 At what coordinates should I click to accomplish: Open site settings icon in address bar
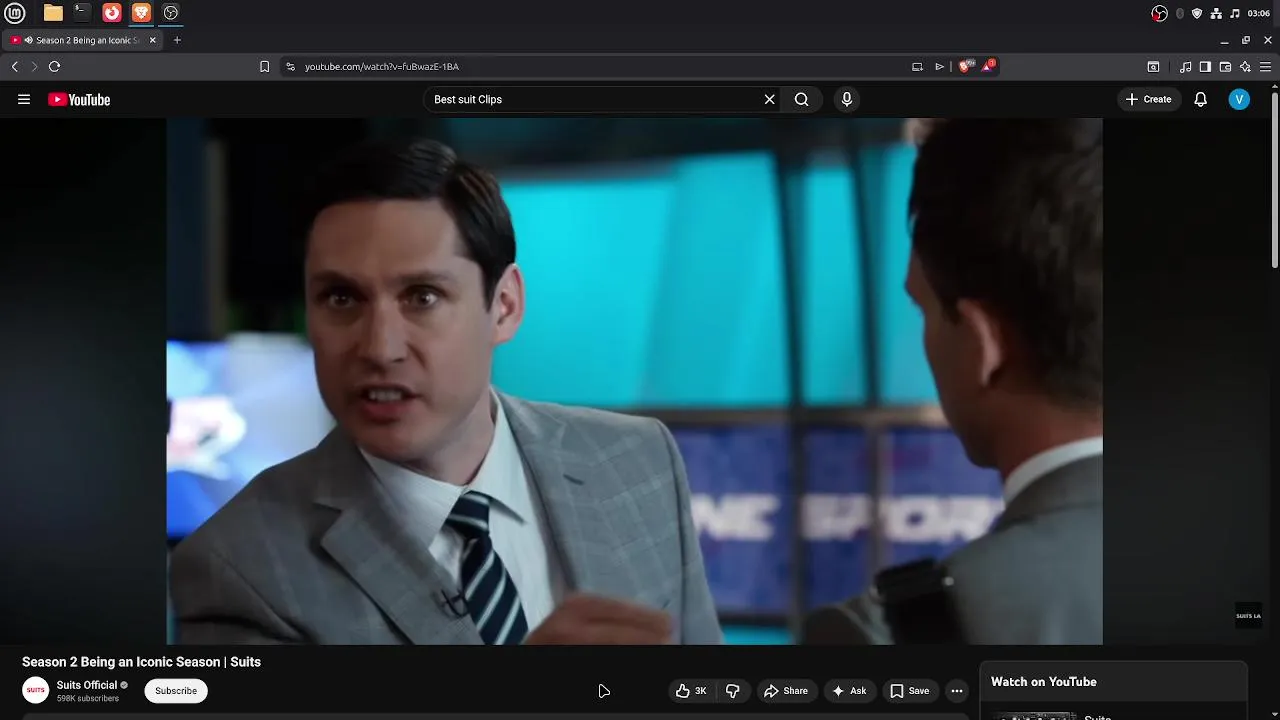coord(290,66)
